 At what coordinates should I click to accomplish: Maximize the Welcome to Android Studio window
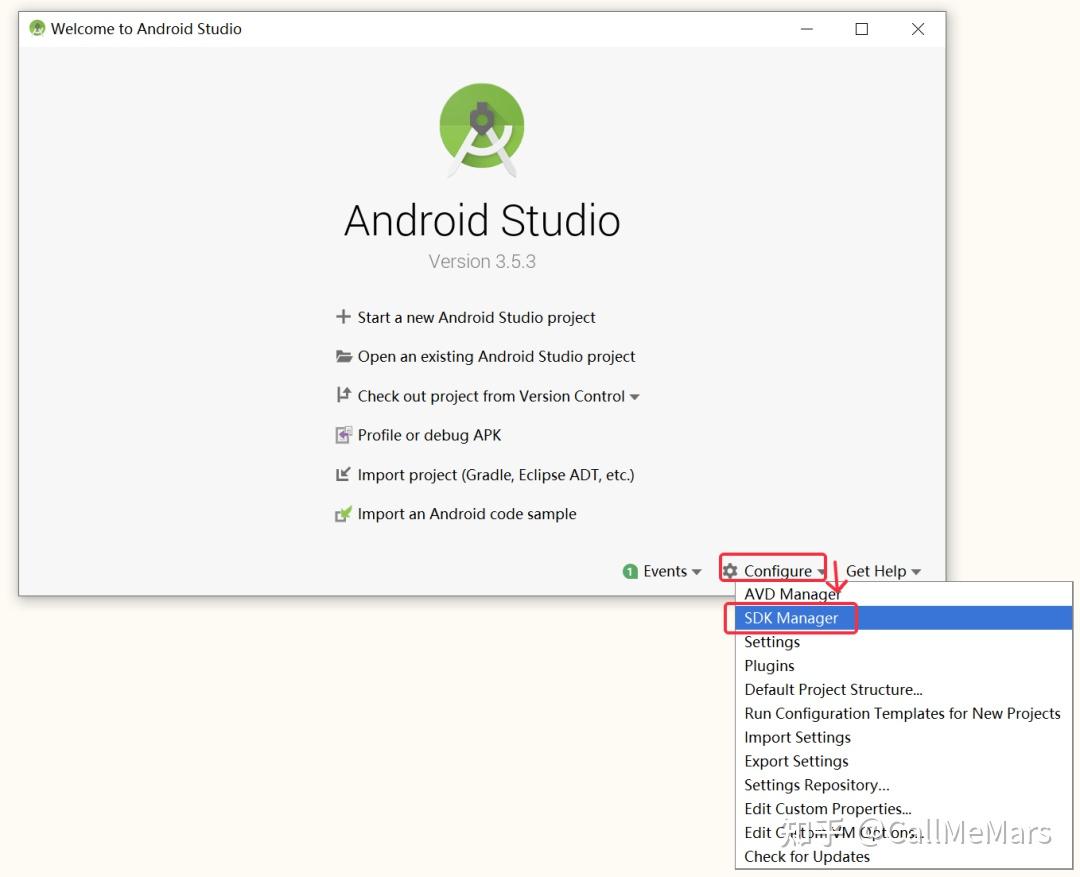click(x=862, y=29)
